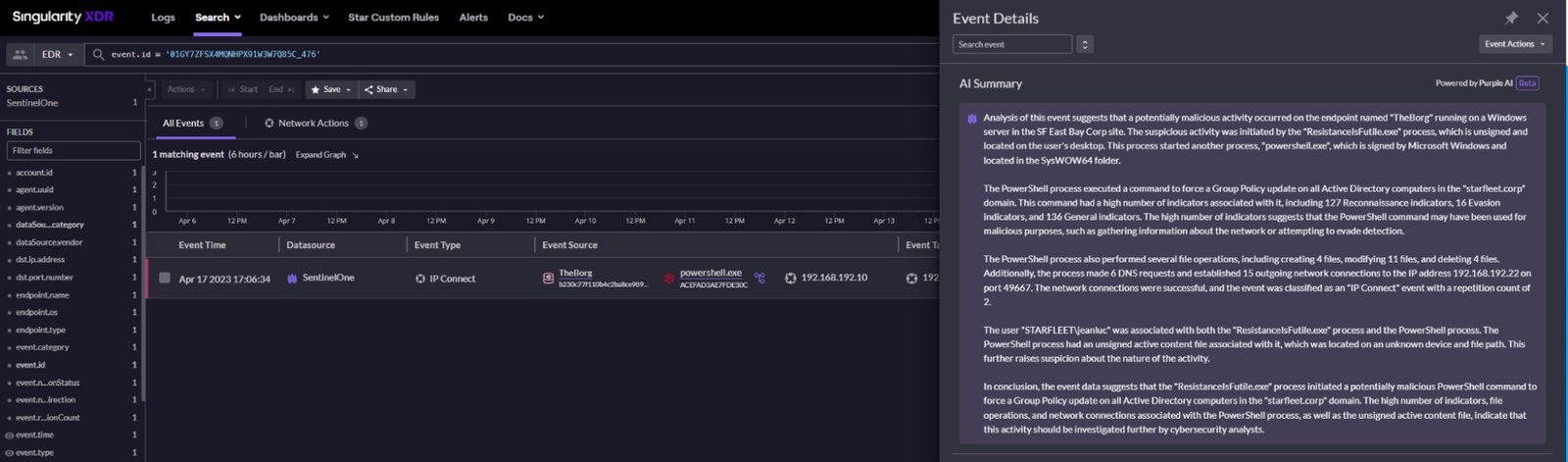Click the magnifier icon in query bar
The image size is (1568, 462).
(98, 55)
